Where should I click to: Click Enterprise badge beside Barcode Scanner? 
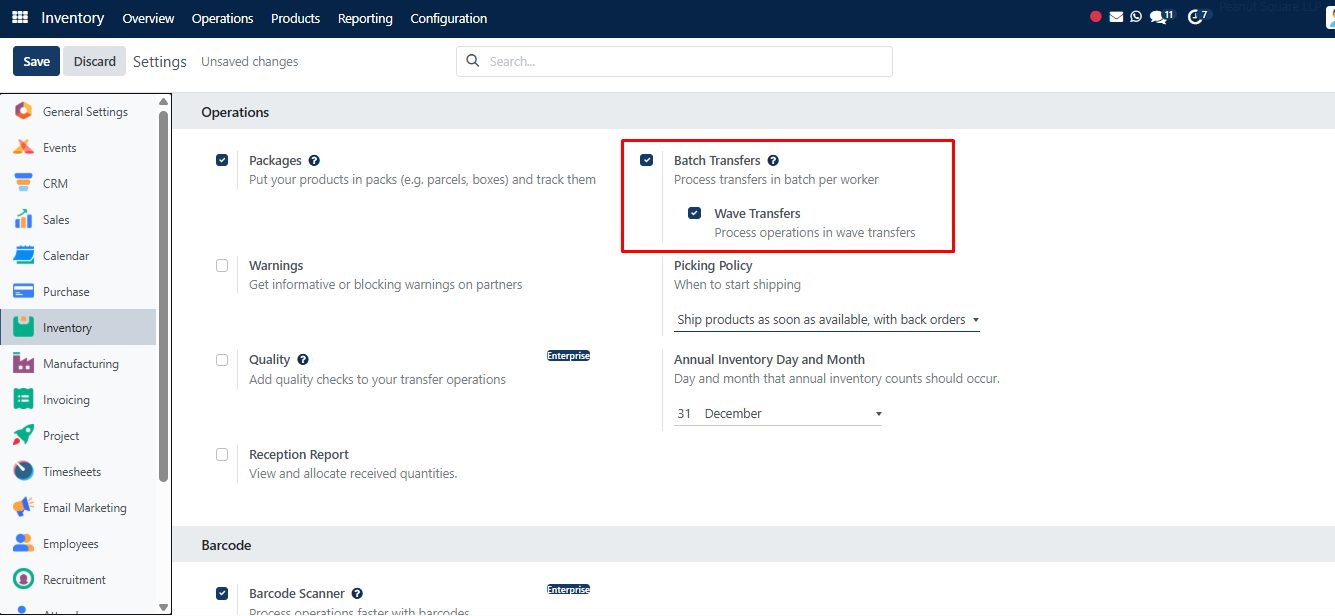(568, 589)
